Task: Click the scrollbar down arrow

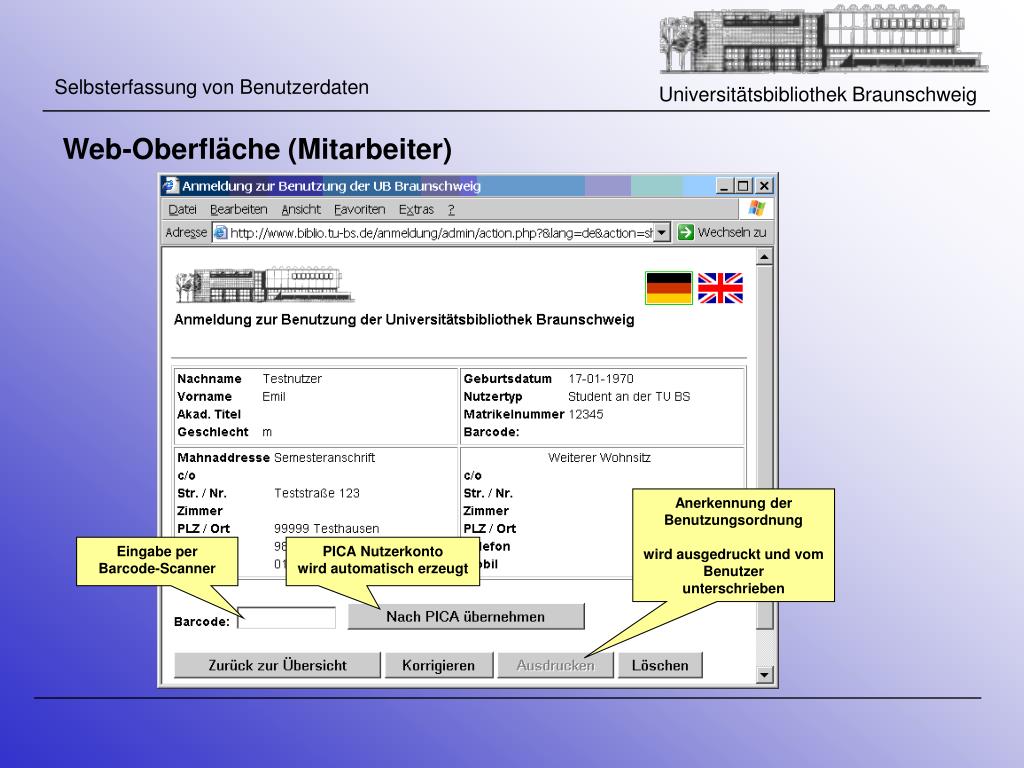Action: pyautogui.click(x=764, y=675)
